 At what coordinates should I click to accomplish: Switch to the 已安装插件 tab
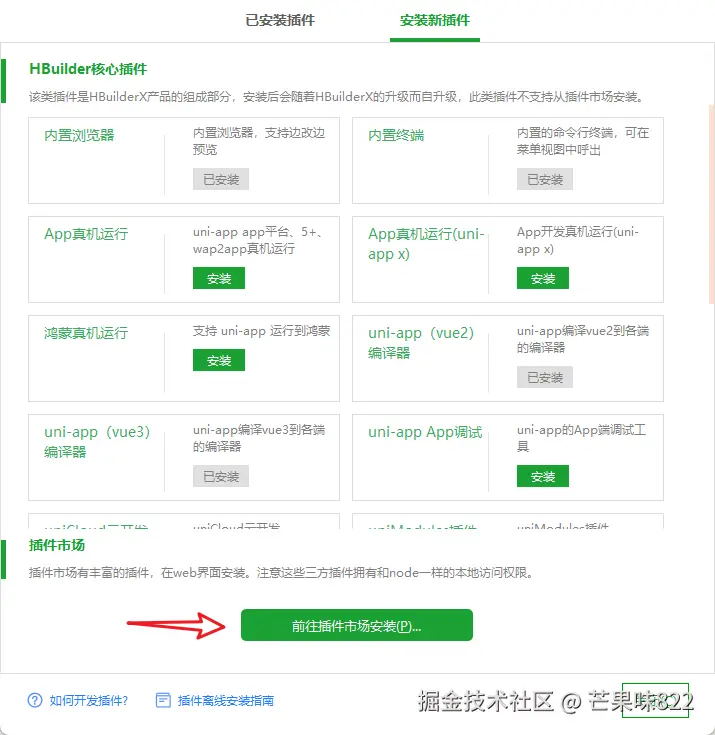280,20
